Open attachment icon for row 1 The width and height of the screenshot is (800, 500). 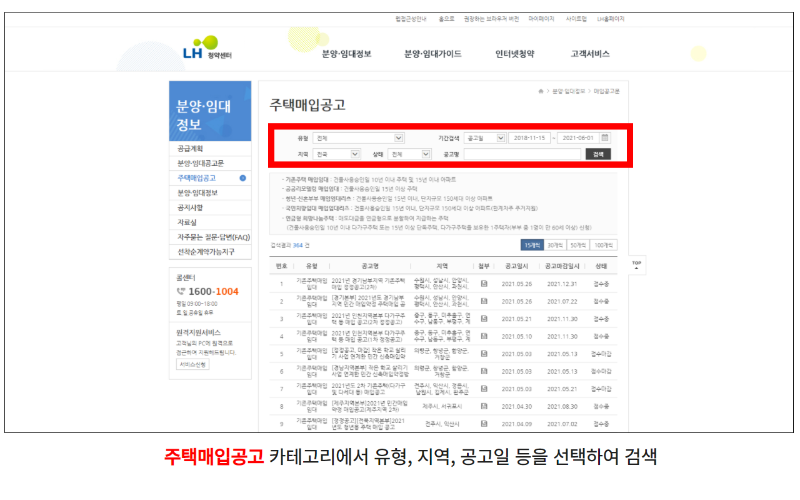[x=484, y=284]
